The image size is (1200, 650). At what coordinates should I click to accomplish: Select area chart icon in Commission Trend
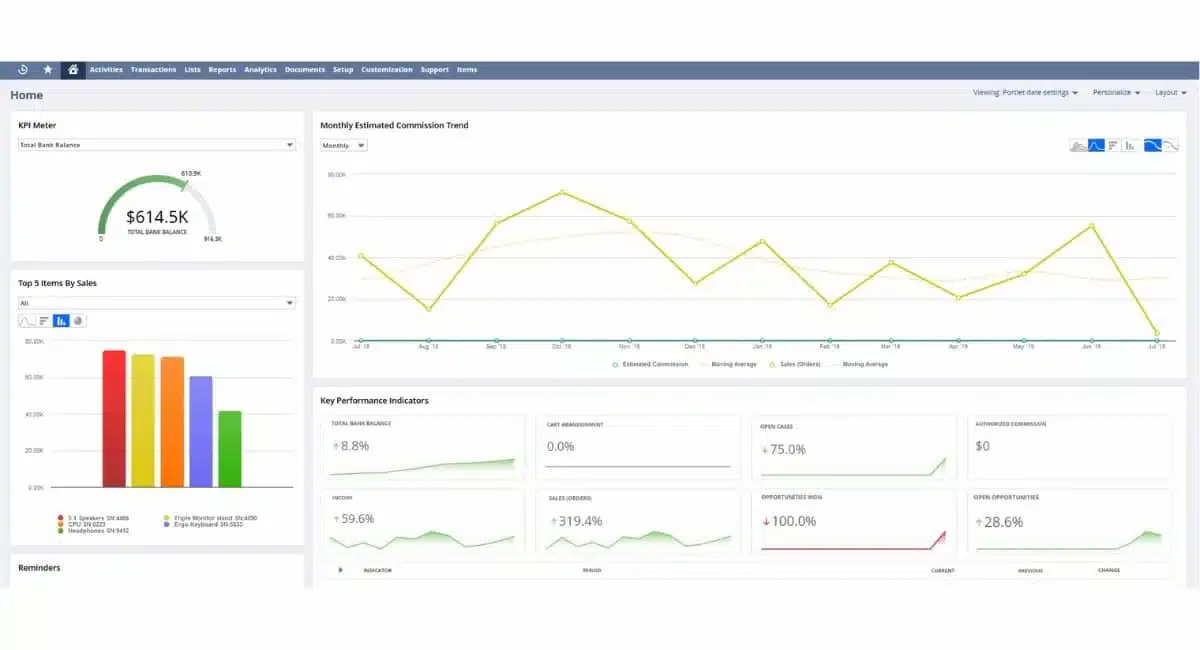[1078, 145]
